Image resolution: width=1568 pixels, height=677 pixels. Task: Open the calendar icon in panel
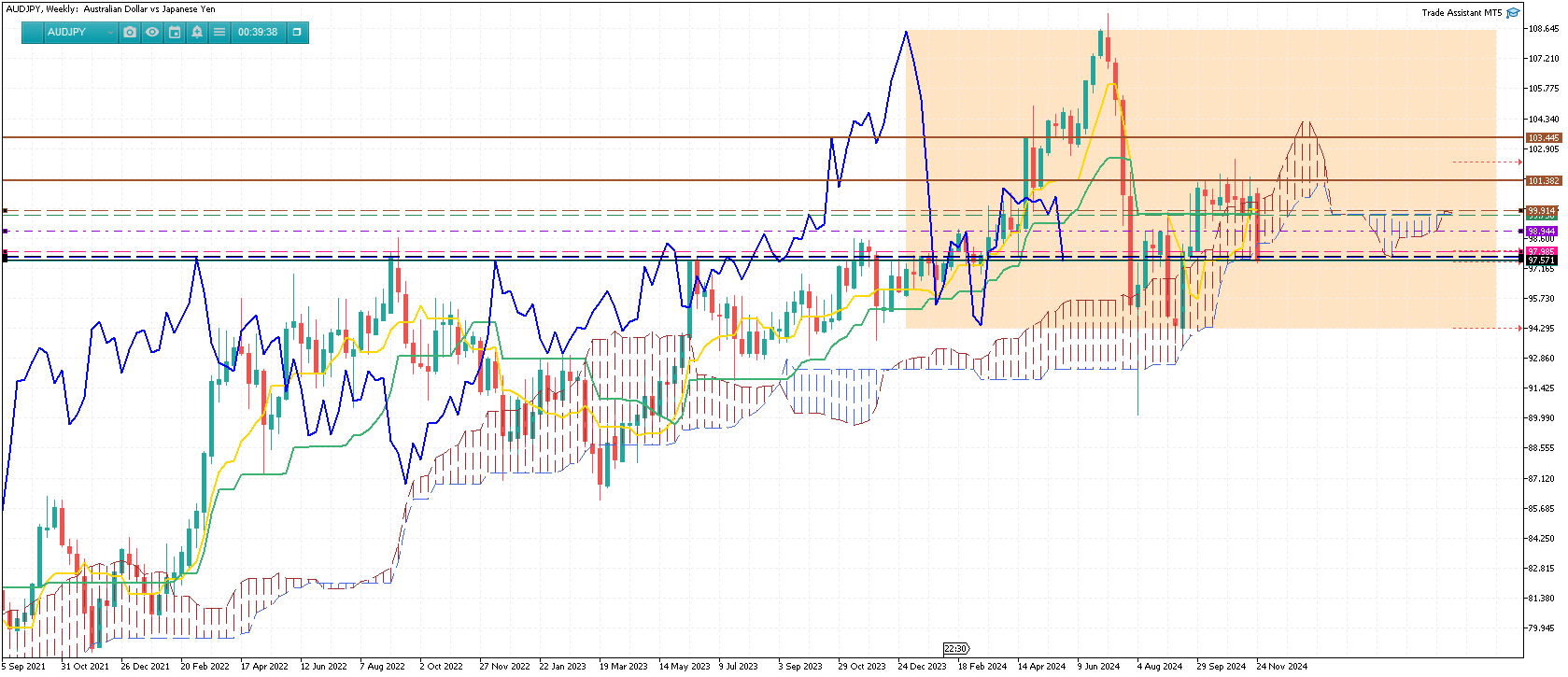(x=175, y=32)
